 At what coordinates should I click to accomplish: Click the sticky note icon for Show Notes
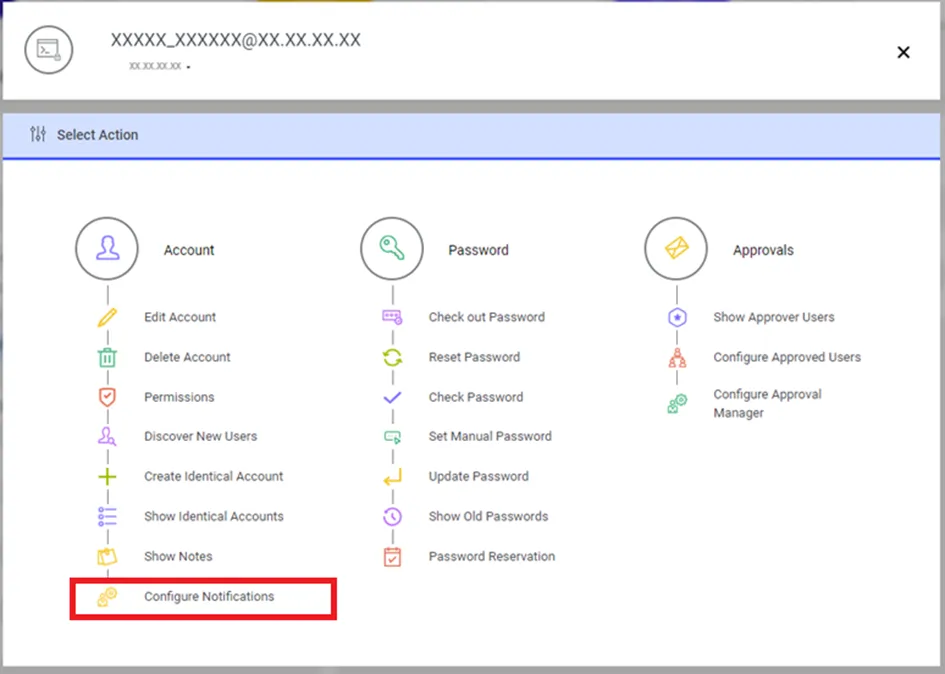pyautogui.click(x=107, y=556)
